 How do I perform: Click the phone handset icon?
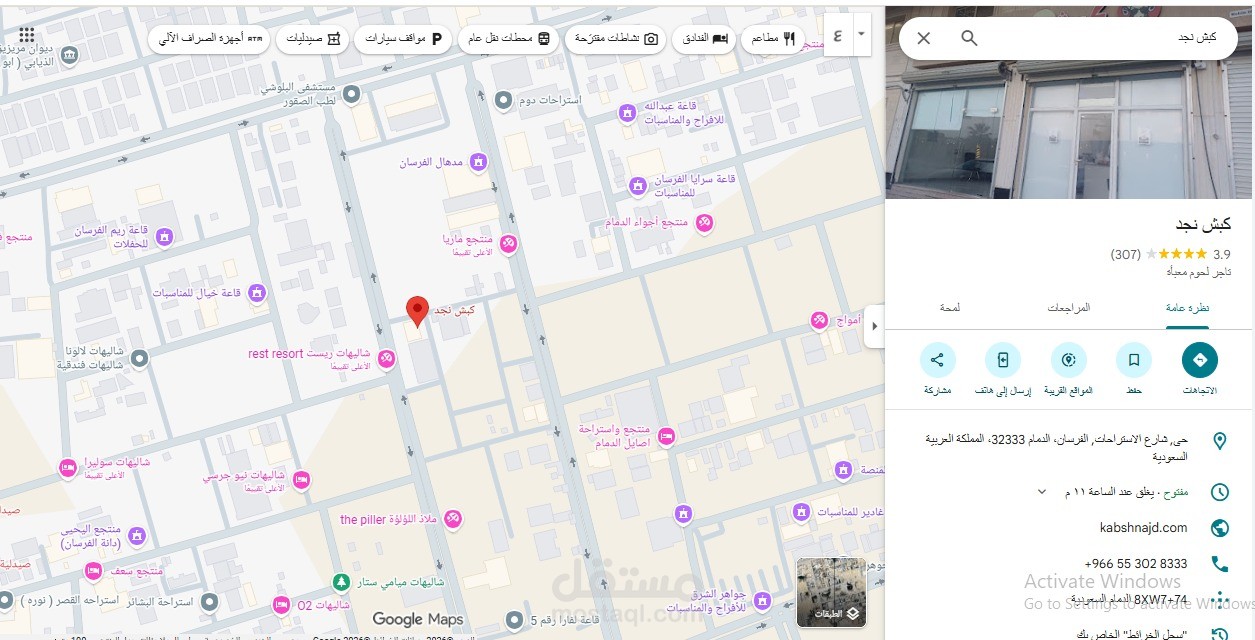coord(1220,564)
